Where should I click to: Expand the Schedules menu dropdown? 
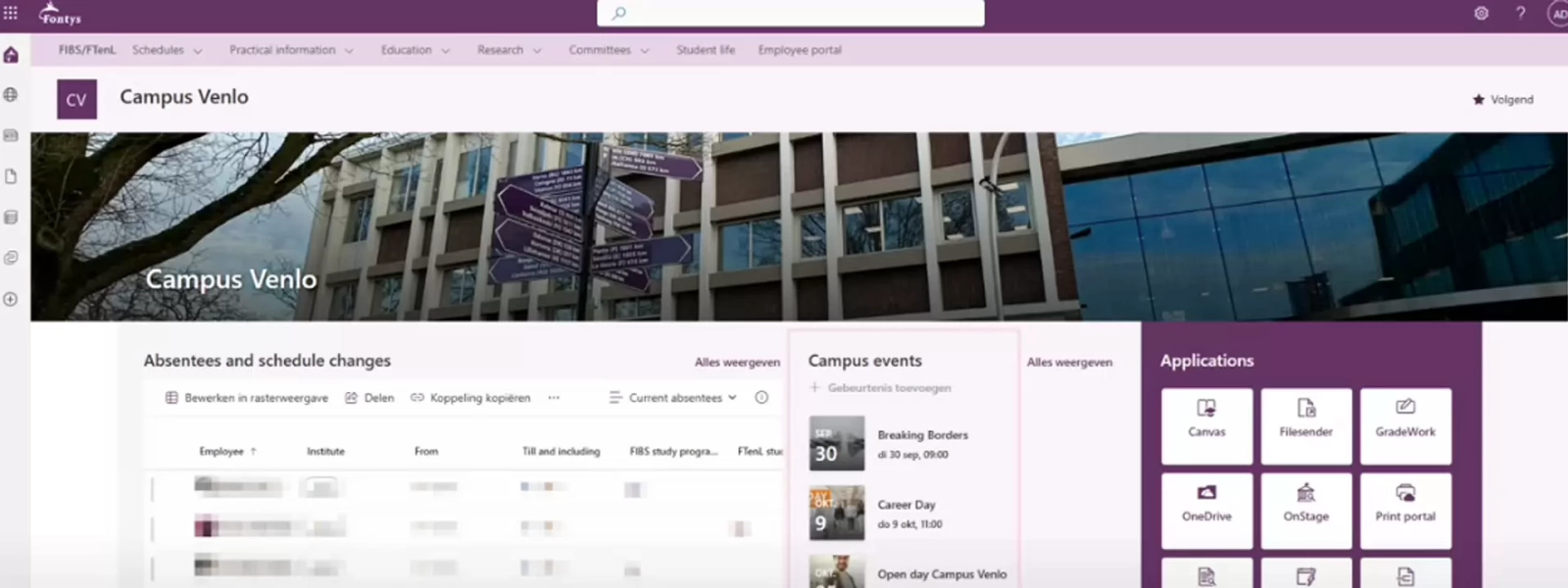(167, 50)
